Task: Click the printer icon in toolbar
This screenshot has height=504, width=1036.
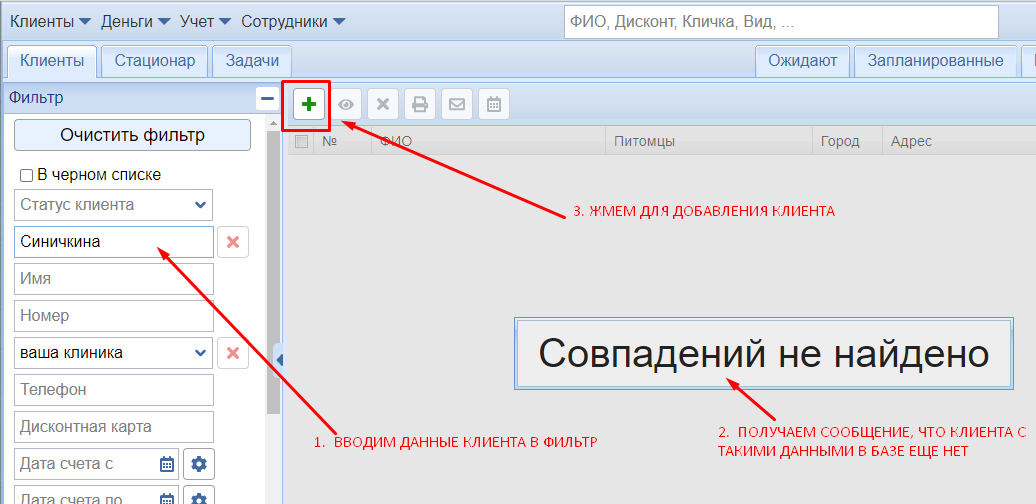Action: tap(420, 104)
